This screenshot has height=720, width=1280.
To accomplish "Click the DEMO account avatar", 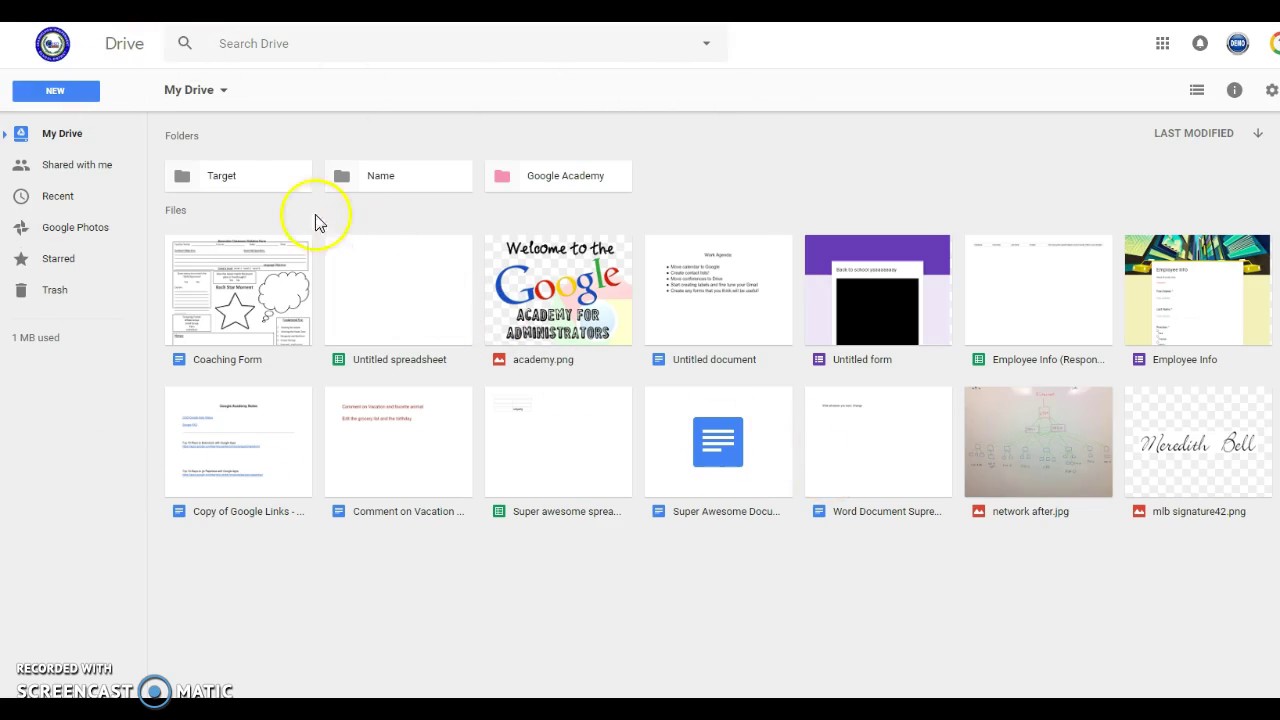I will [x=1238, y=43].
